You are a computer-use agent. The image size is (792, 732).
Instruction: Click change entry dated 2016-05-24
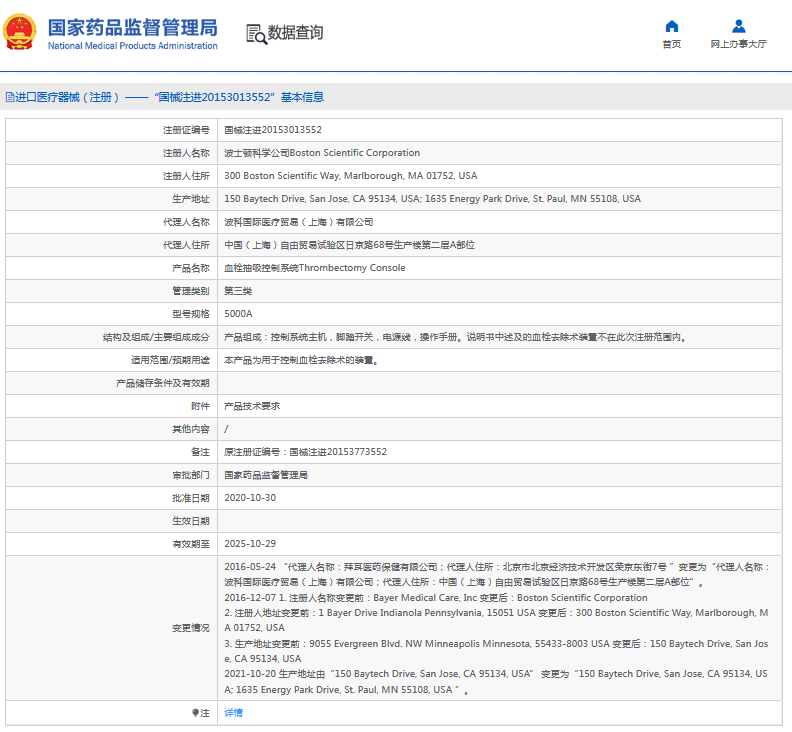(498, 574)
